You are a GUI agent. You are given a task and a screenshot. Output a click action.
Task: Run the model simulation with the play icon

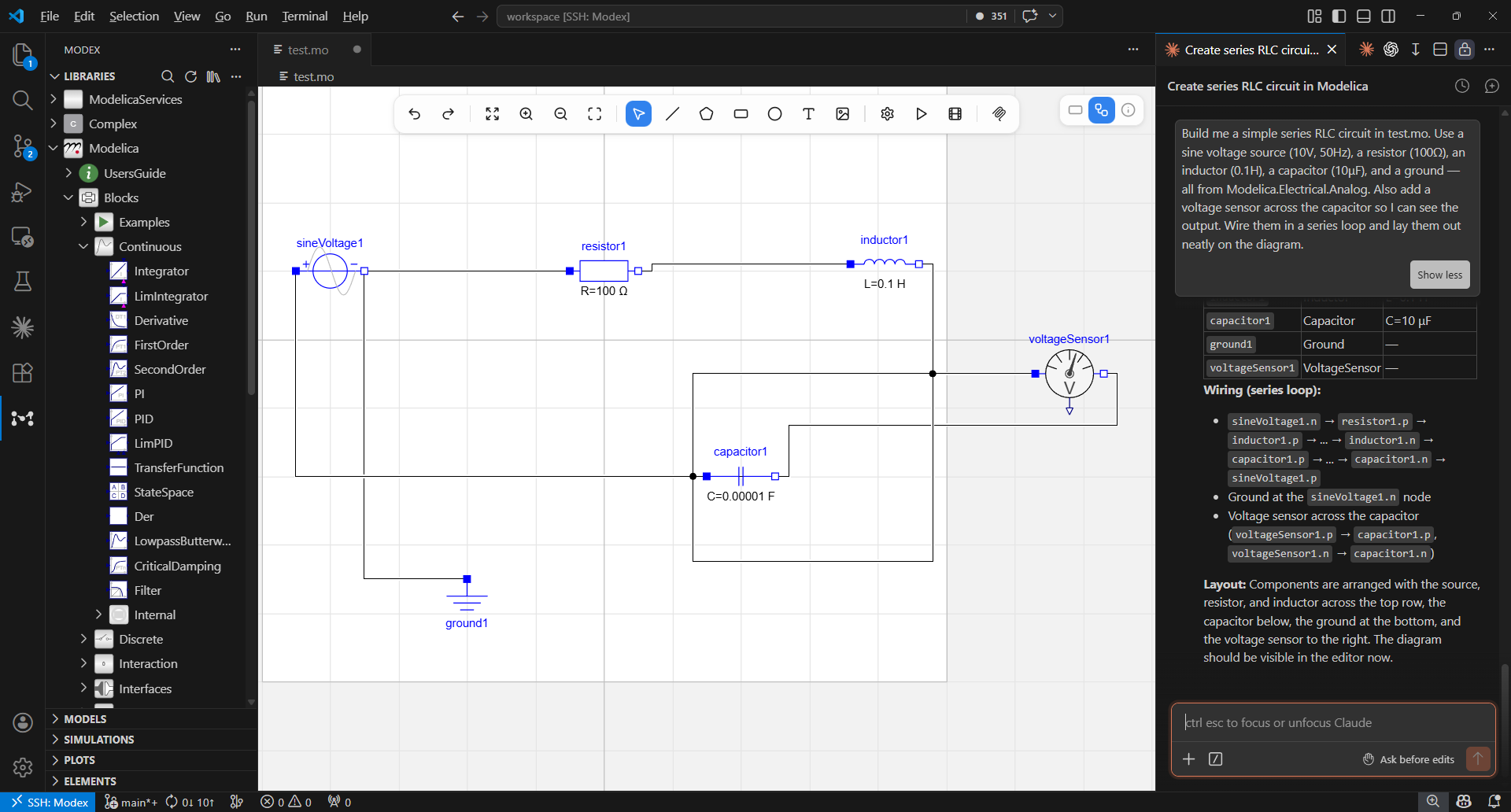(921, 113)
